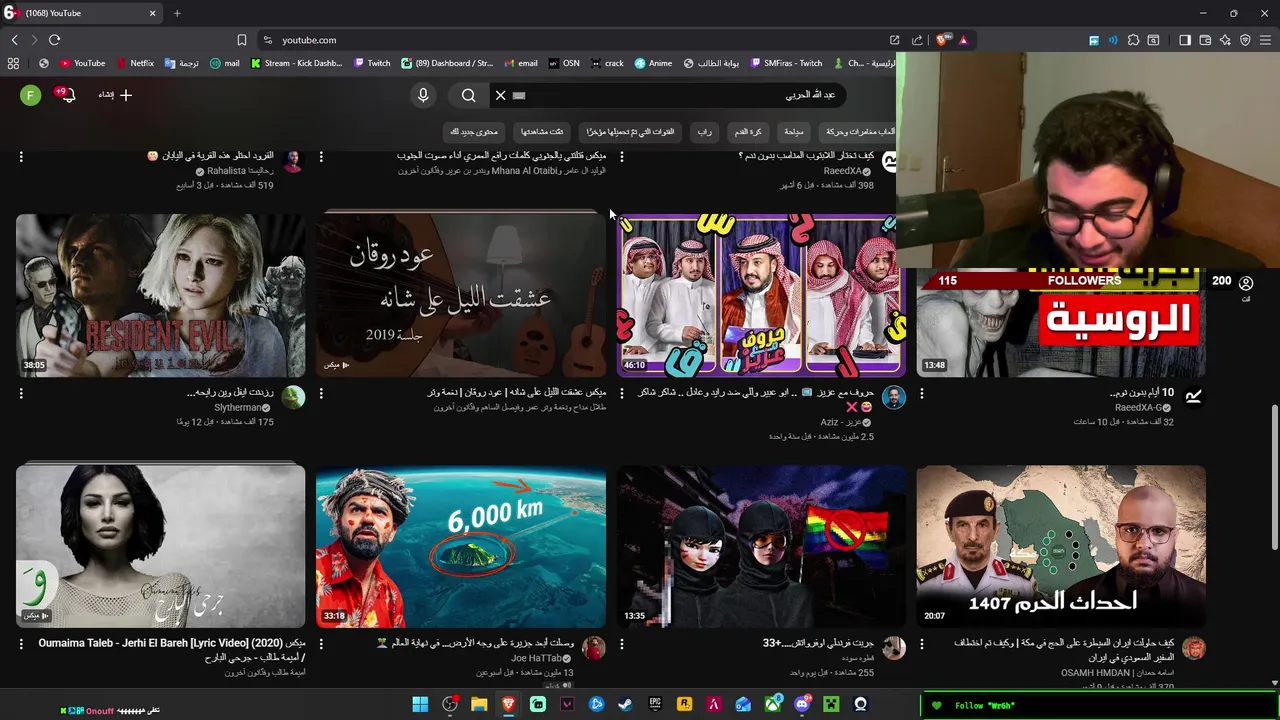The image size is (1280, 720).
Task: Open the Brave Shields lion icon
Action: pos(942,40)
